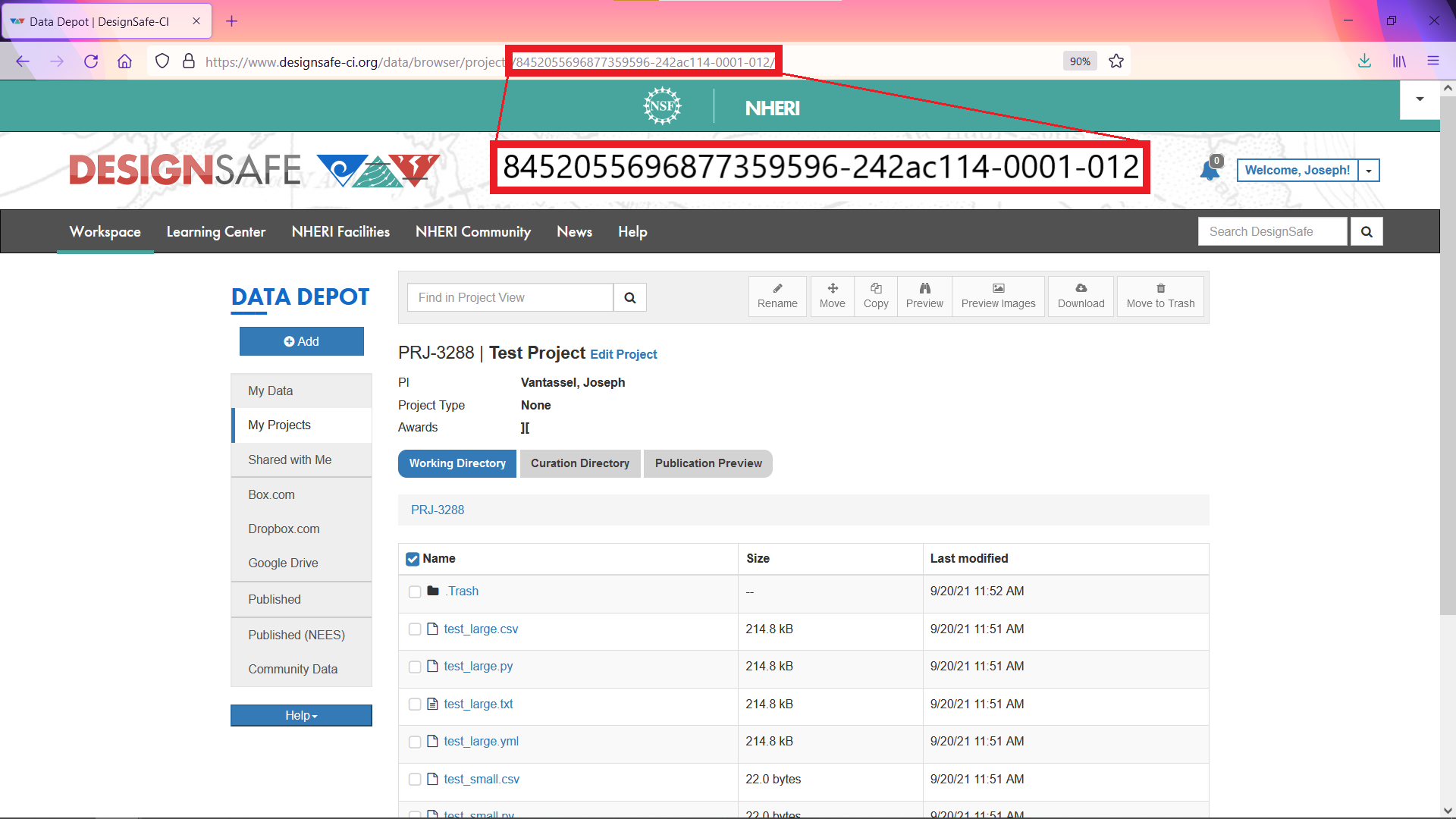Open Firefox library icon

pos(1399,61)
